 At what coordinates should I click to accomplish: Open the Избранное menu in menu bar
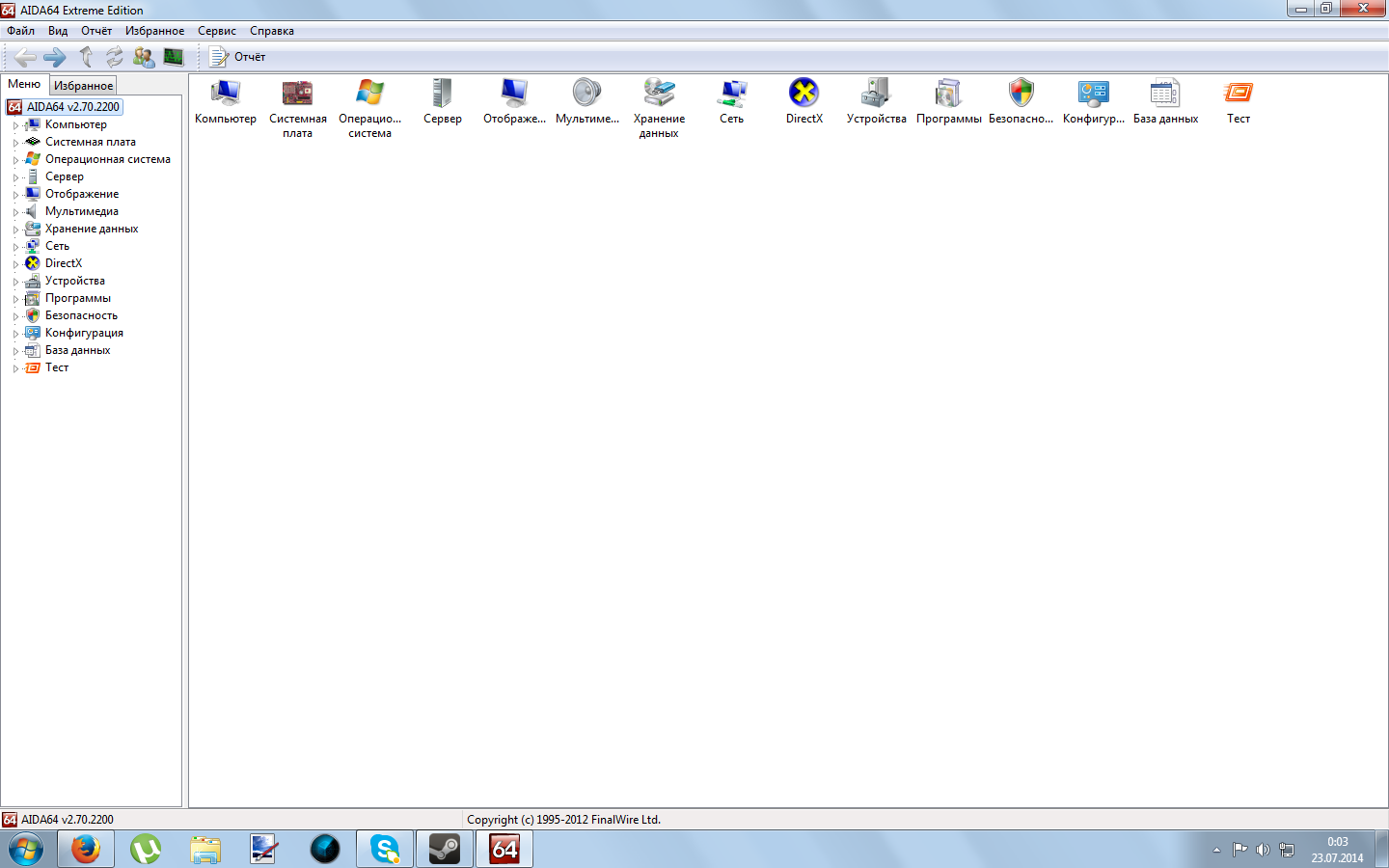tap(154, 31)
